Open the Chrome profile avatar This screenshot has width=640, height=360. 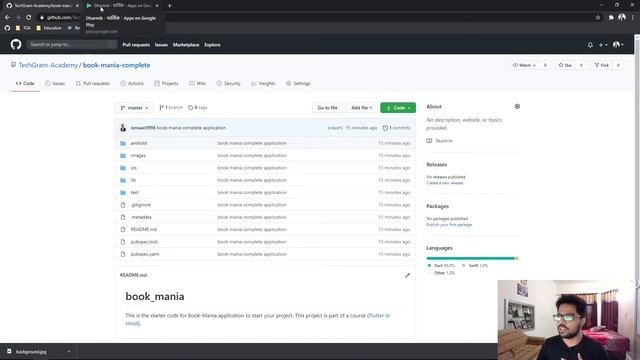pyautogui.click(x=622, y=17)
